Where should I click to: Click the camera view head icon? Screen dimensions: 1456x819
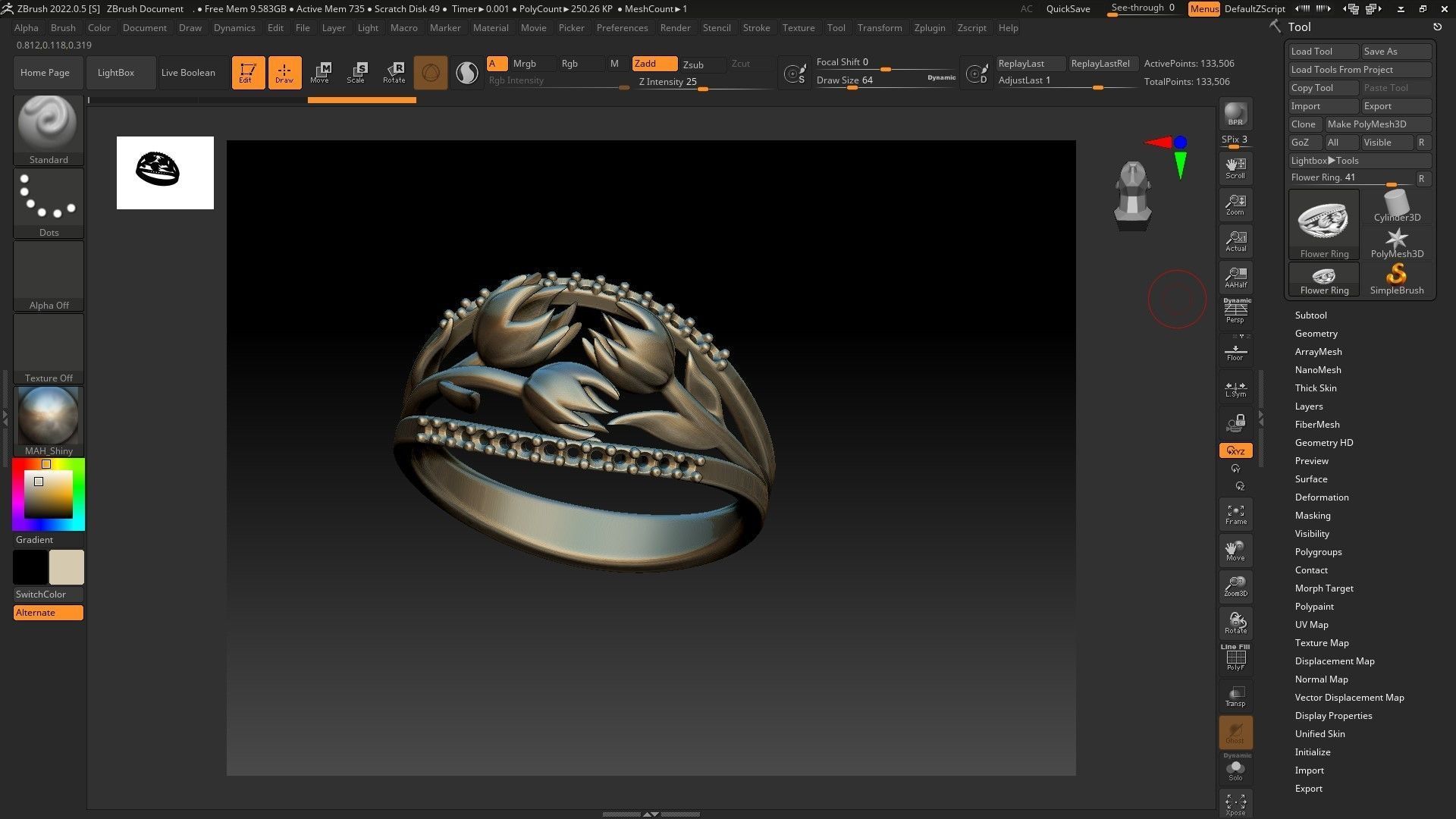pos(1133,195)
